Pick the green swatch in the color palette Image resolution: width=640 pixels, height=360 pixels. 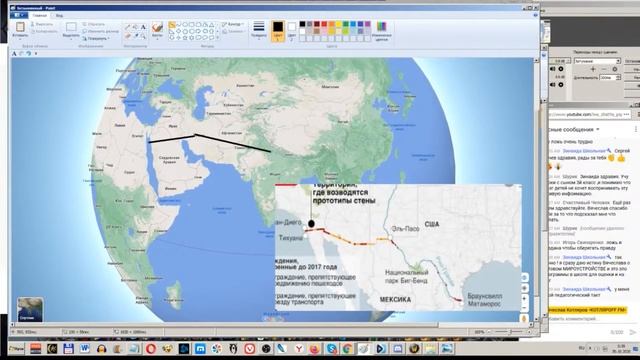tap(346, 24)
